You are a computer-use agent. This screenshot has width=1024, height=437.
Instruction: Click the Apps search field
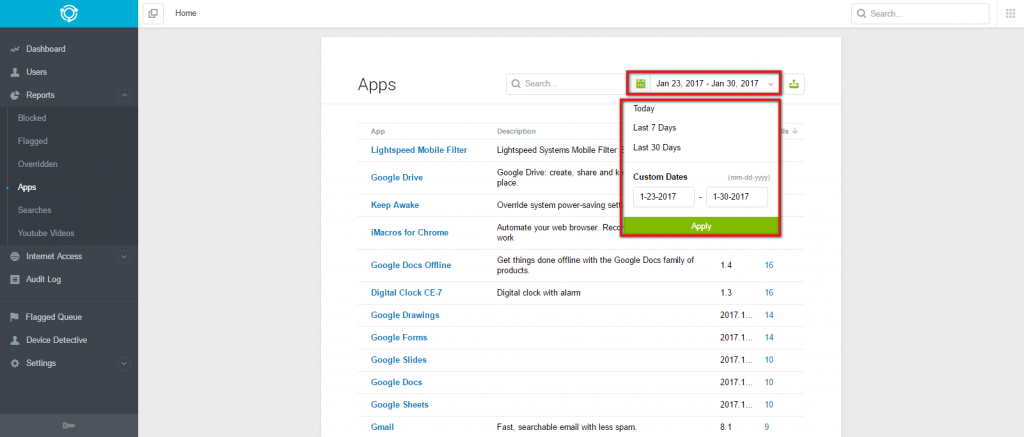coord(566,84)
